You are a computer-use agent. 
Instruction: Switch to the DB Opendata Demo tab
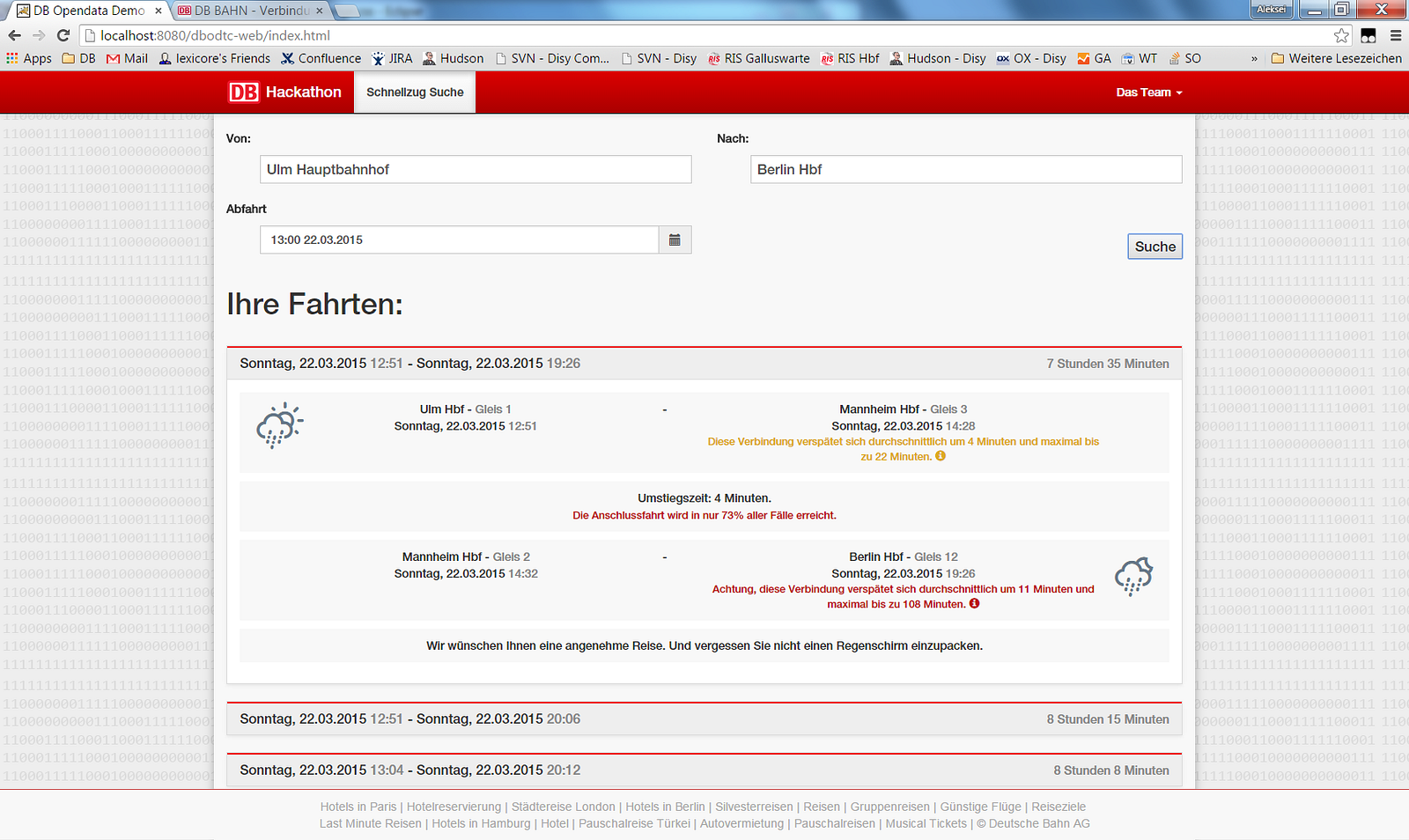[x=88, y=11]
